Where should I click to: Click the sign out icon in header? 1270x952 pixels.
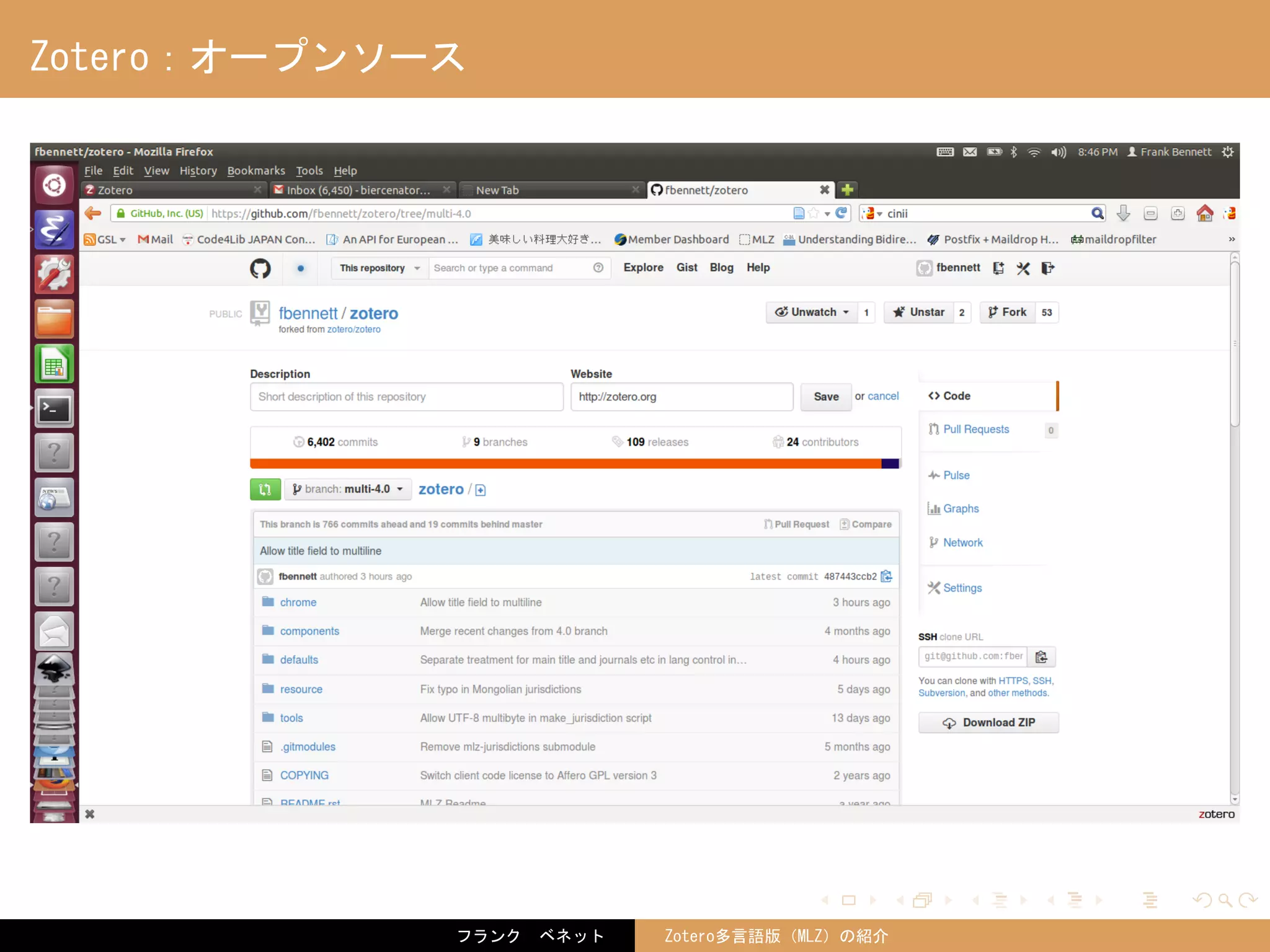1048,268
